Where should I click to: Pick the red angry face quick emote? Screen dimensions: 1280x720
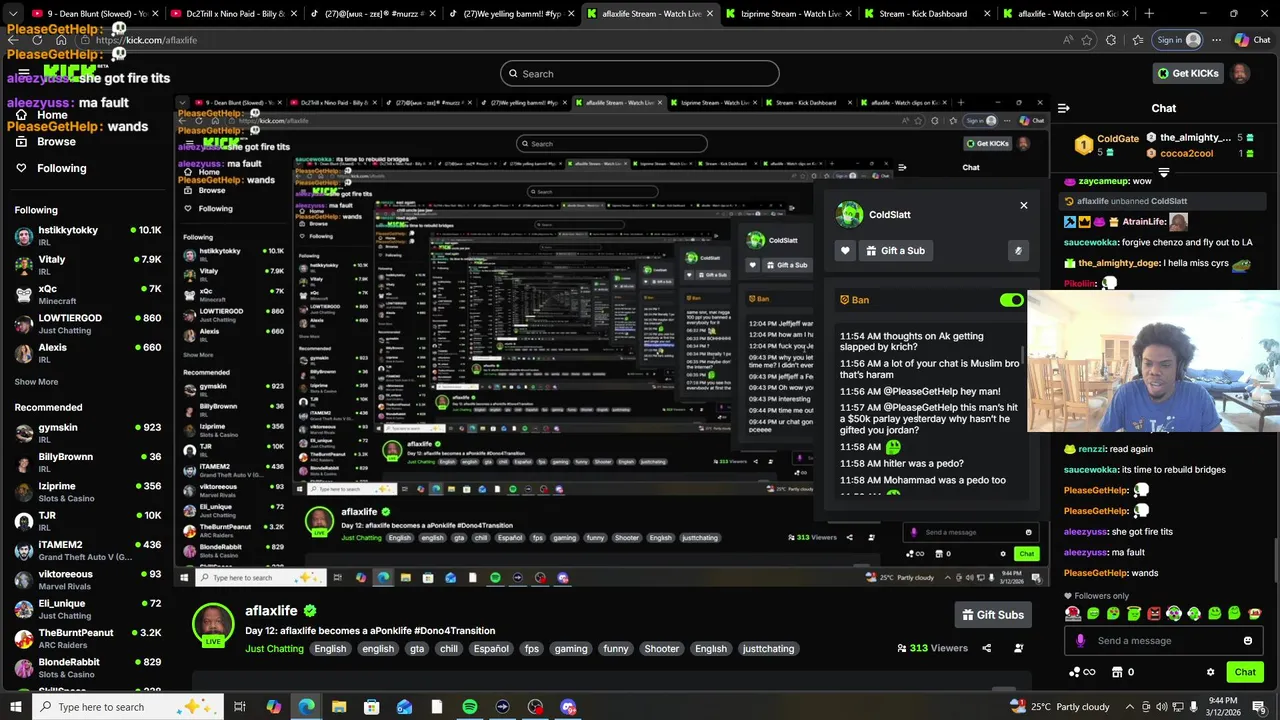(x=1154, y=613)
